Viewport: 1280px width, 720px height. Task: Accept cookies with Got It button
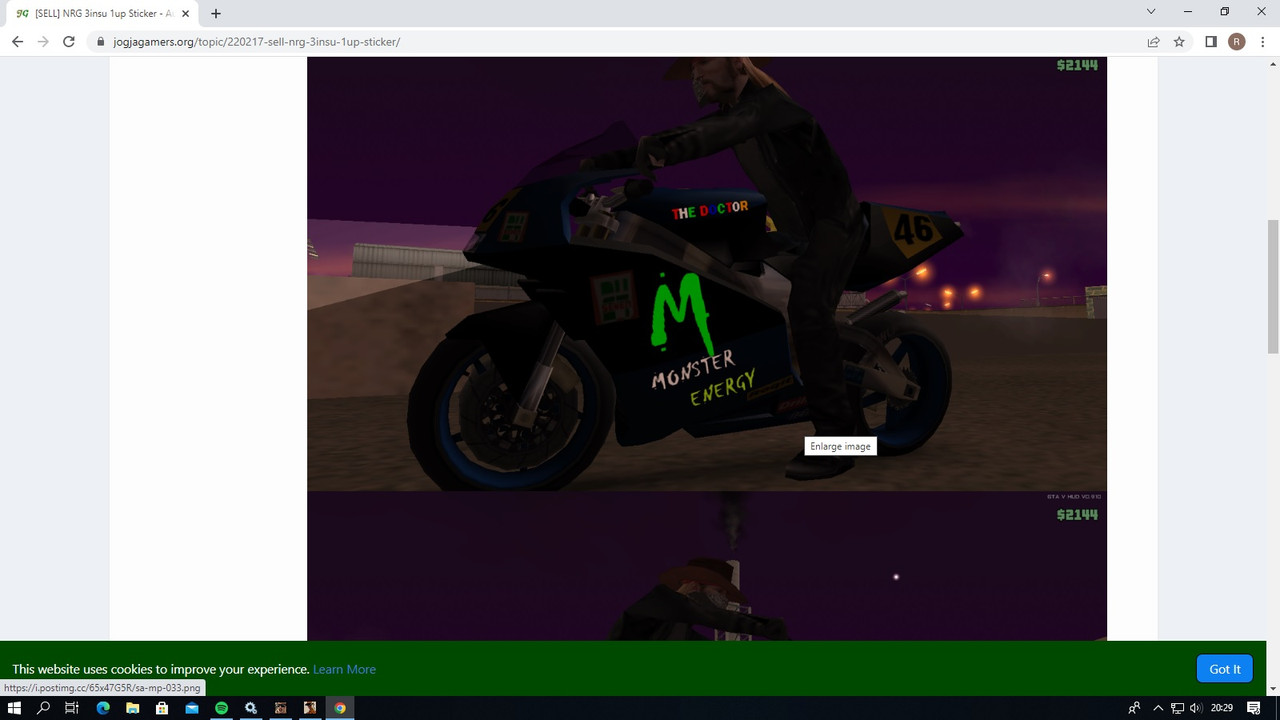pos(1225,669)
